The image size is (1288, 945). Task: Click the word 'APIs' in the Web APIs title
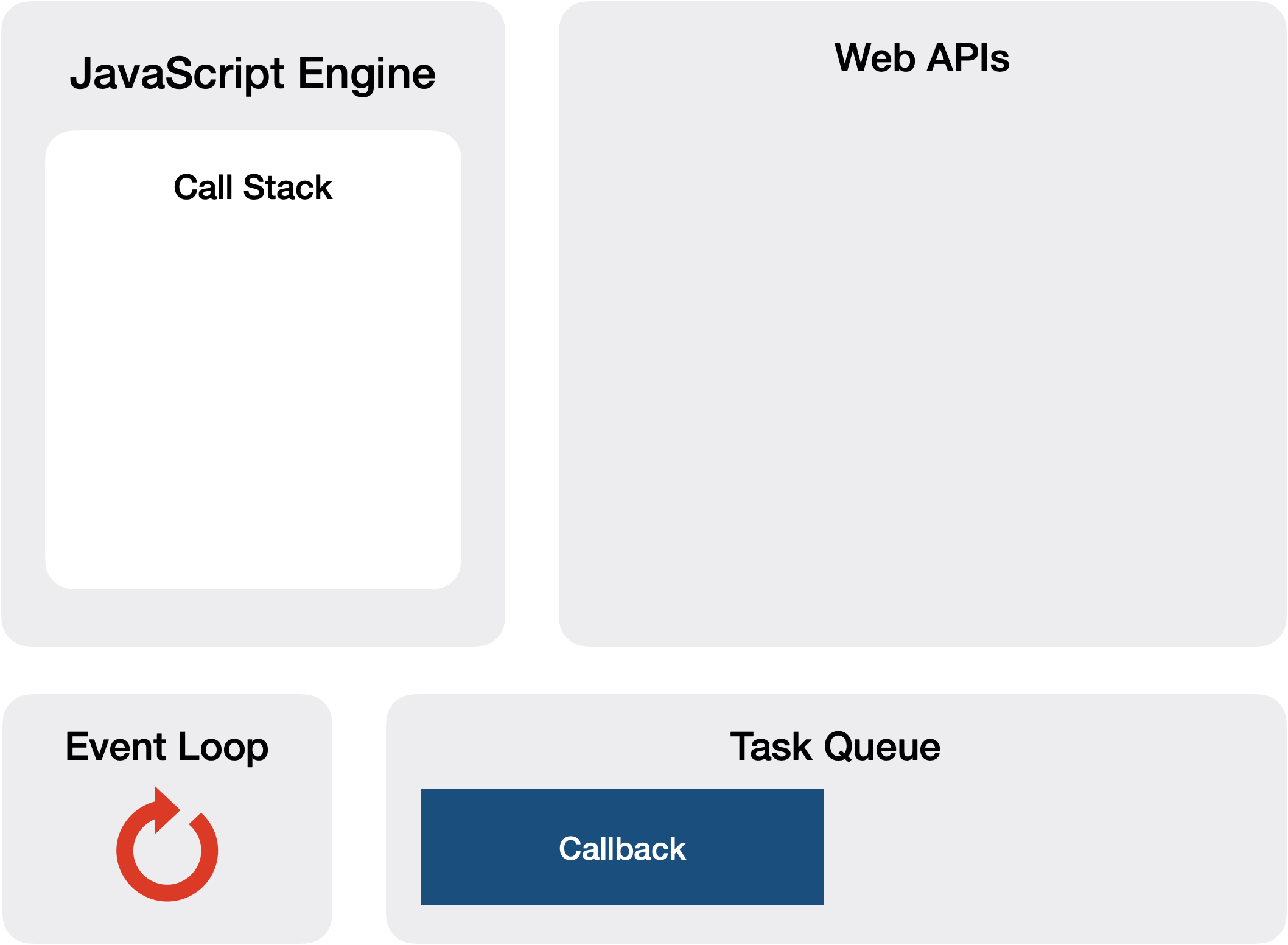[969, 58]
